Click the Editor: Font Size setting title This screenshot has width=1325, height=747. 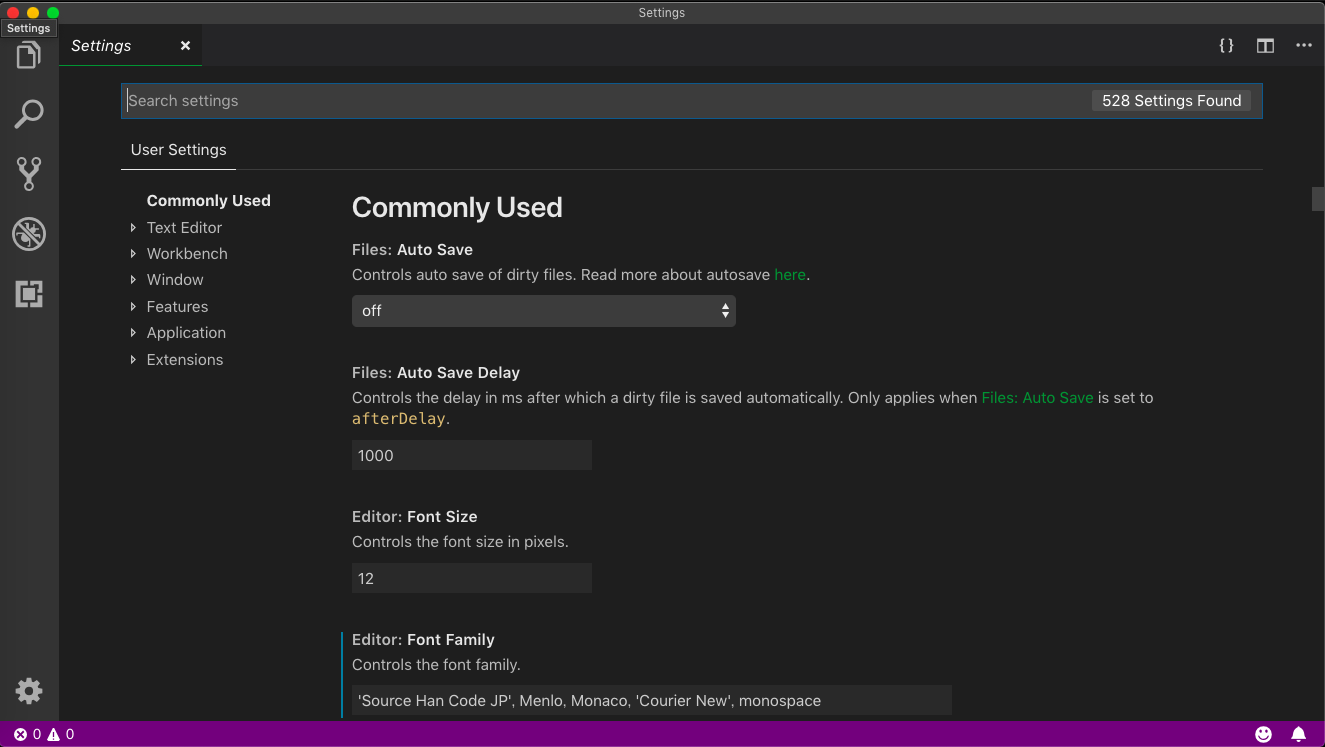415,517
